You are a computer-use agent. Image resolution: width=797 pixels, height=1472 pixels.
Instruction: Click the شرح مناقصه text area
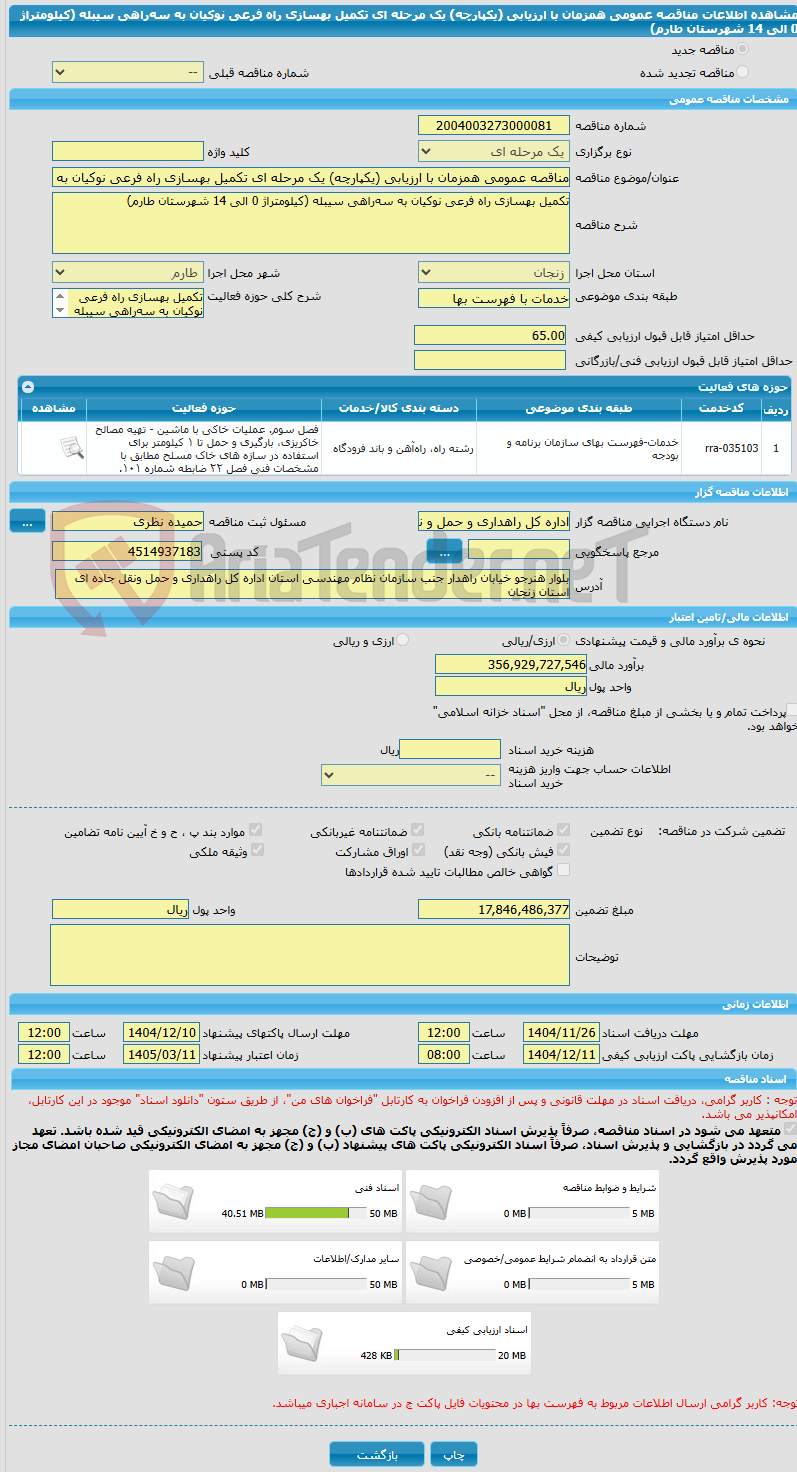tap(311, 223)
